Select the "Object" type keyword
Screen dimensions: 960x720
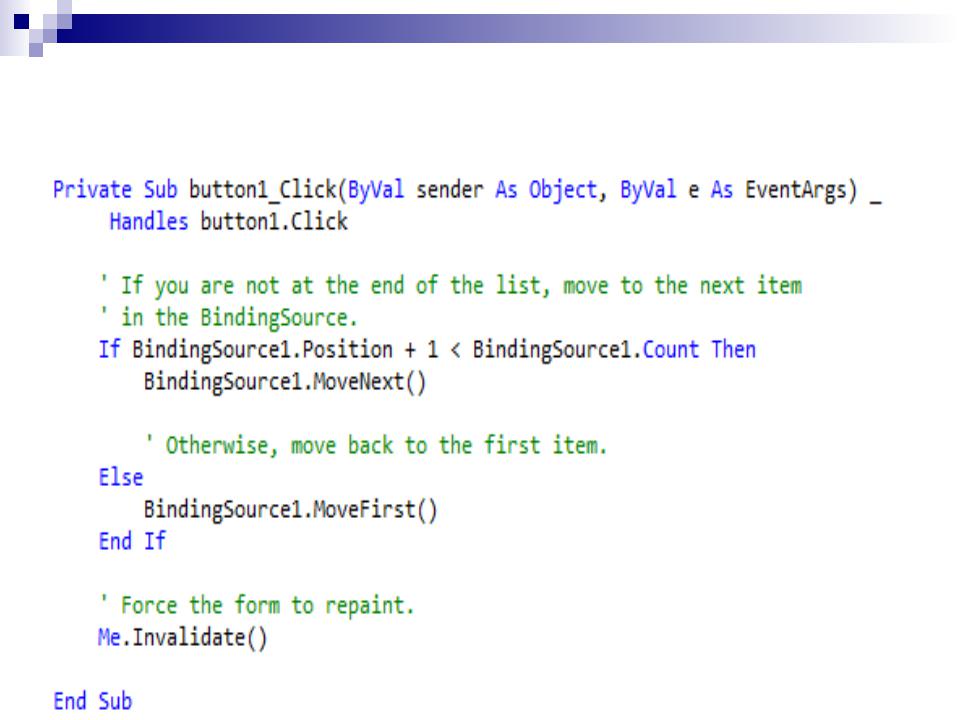point(563,190)
